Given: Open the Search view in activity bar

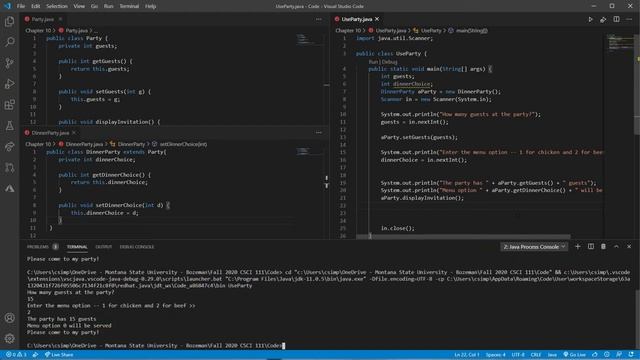Looking at the screenshot, I should 9,42.
